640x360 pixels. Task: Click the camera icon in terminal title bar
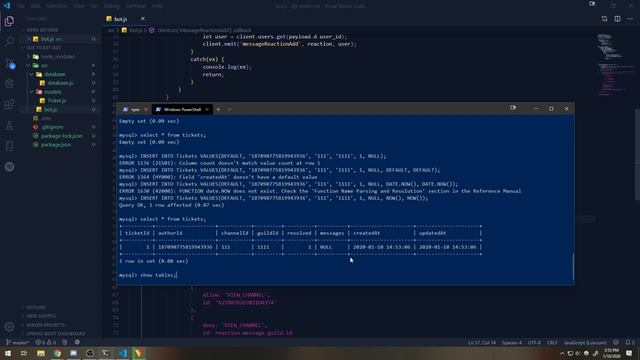[x=513, y=108]
